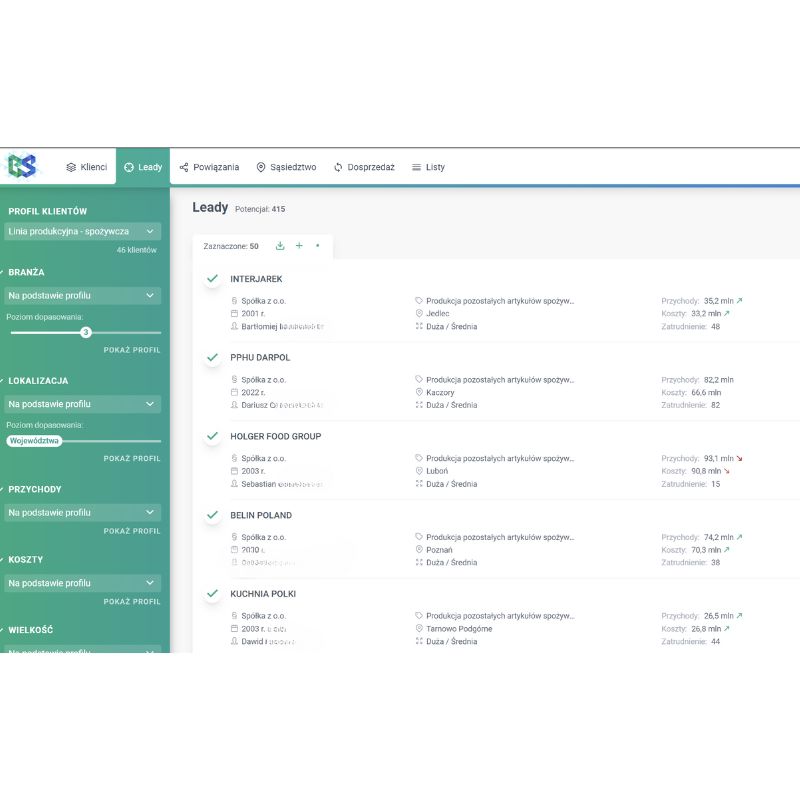Image resolution: width=800 pixels, height=800 pixels.
Task: Toggle the BELIN POLAND selection checkmark
Action: tap(212, 515)
